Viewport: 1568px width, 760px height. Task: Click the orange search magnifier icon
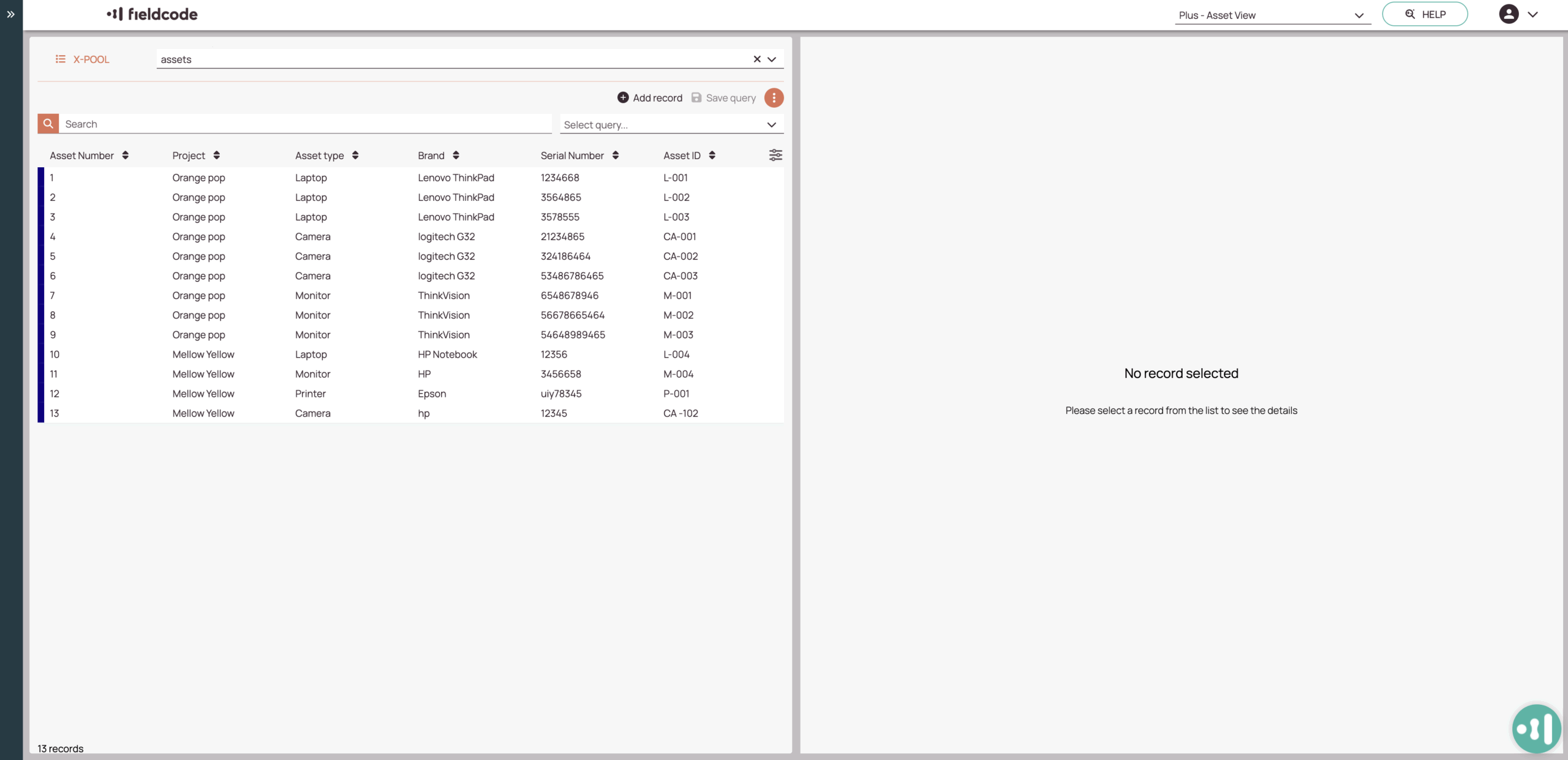point(48,124)
